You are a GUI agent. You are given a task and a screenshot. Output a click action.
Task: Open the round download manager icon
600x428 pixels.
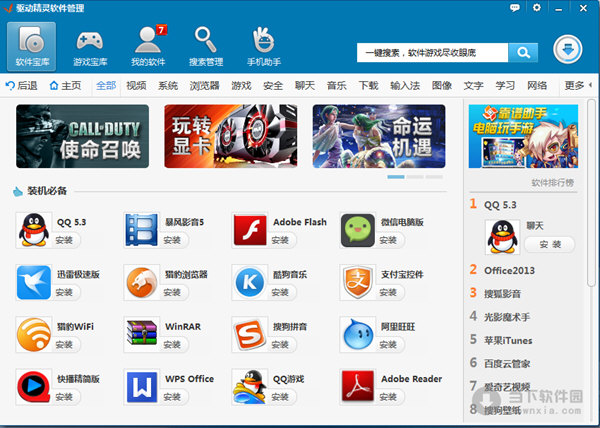(567, 49)
